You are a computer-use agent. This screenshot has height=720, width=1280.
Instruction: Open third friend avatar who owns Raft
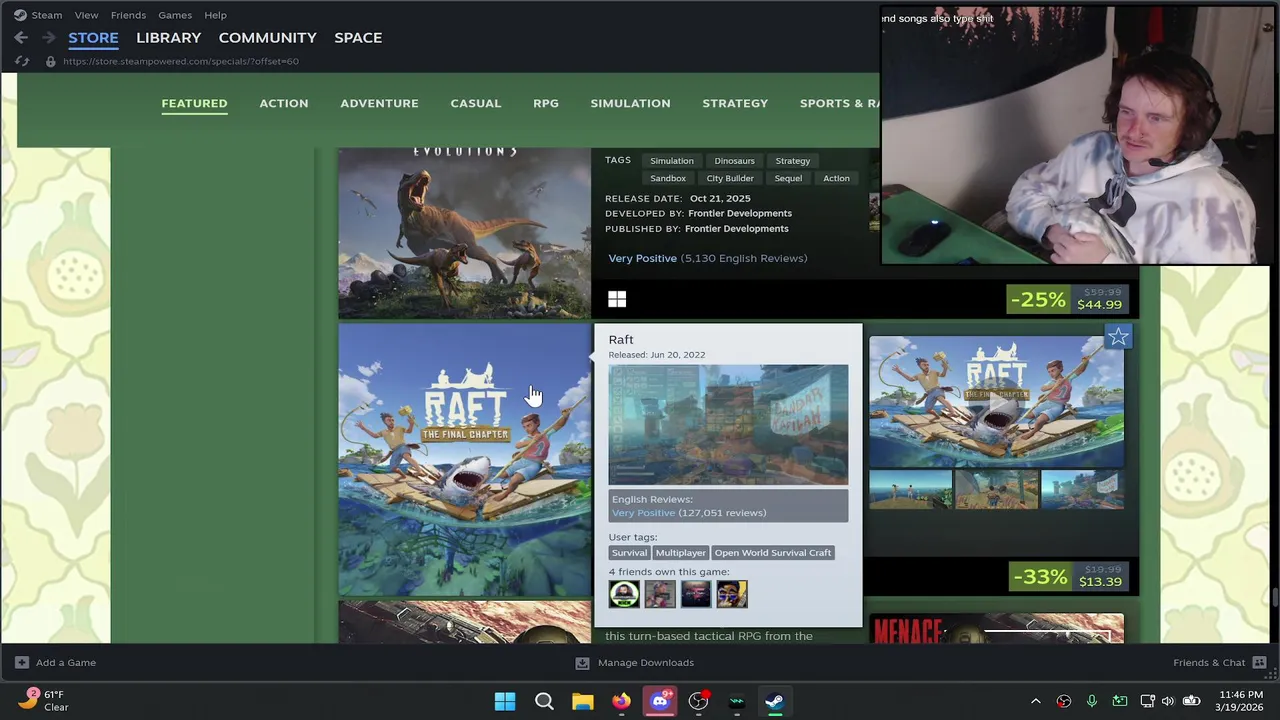point(696,594)
